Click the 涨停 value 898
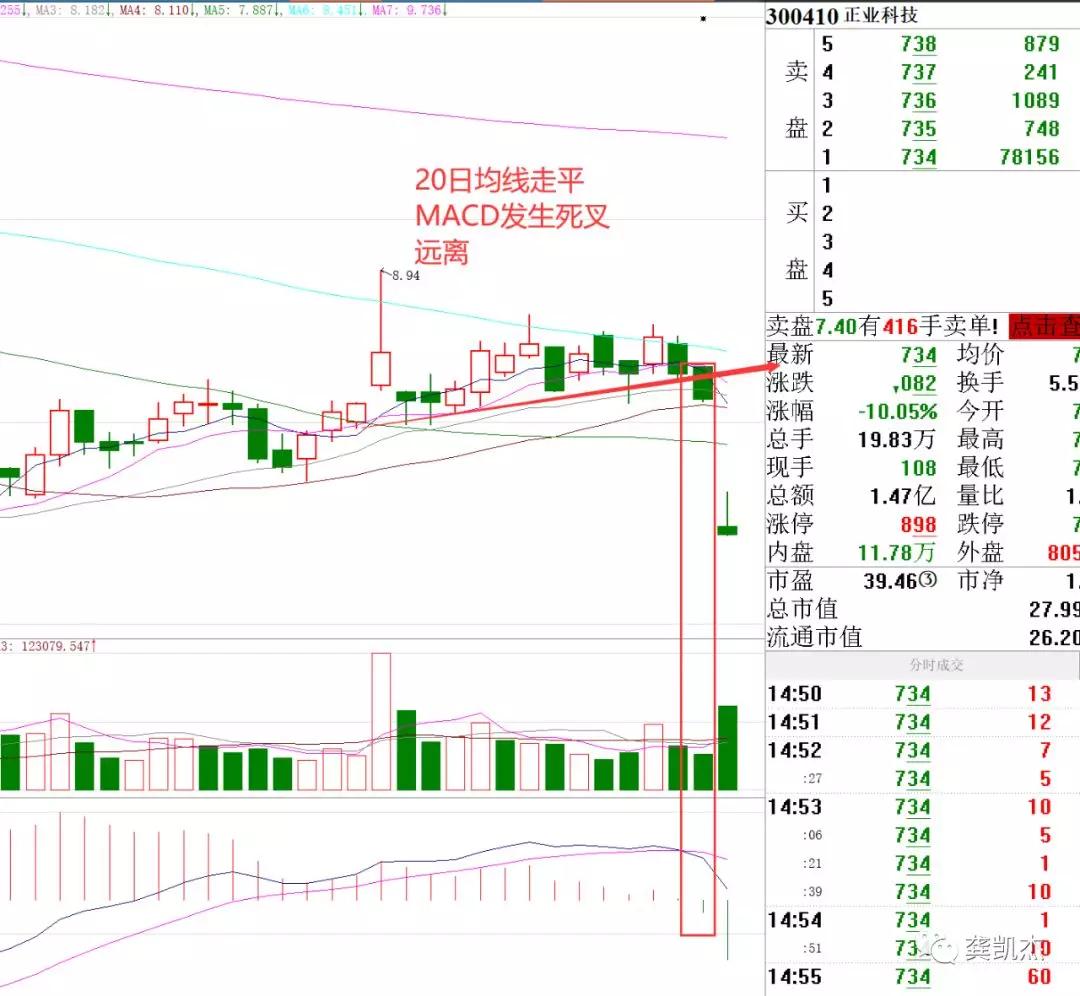The image size is (1080, 996). pos(919,525)
